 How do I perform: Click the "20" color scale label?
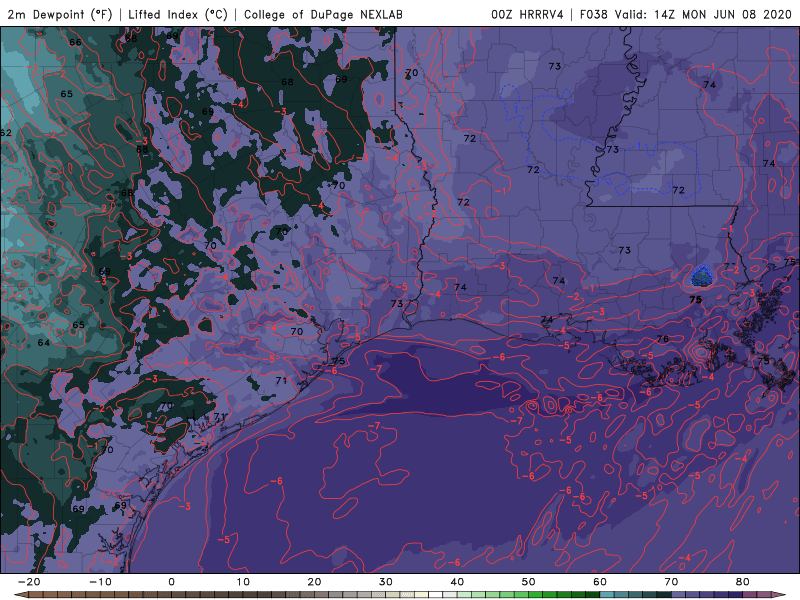coord(314,582)
